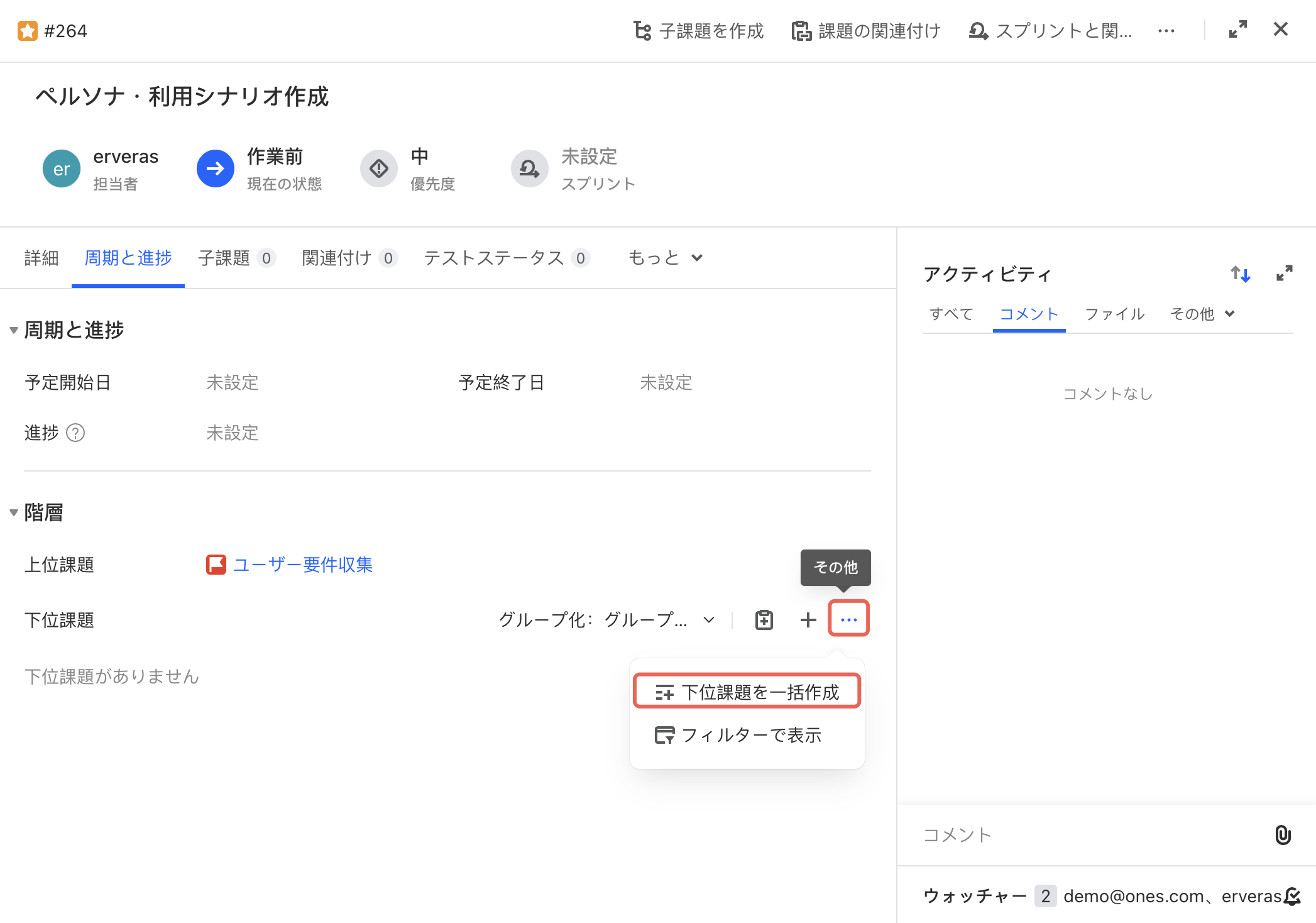Click the 進捗 help question mark icon

75,433
